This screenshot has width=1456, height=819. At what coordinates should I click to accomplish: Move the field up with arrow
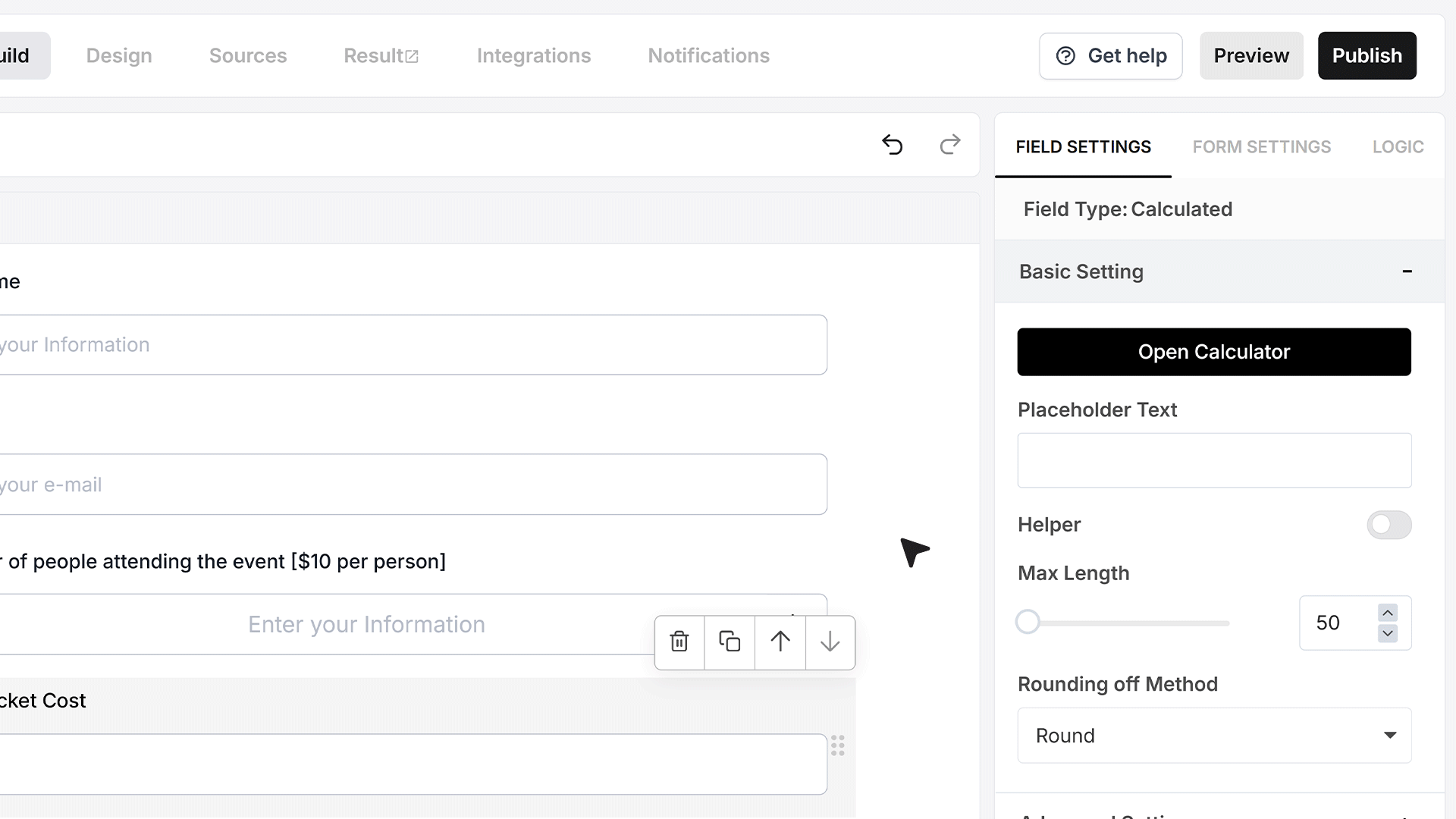pos(780,642)
